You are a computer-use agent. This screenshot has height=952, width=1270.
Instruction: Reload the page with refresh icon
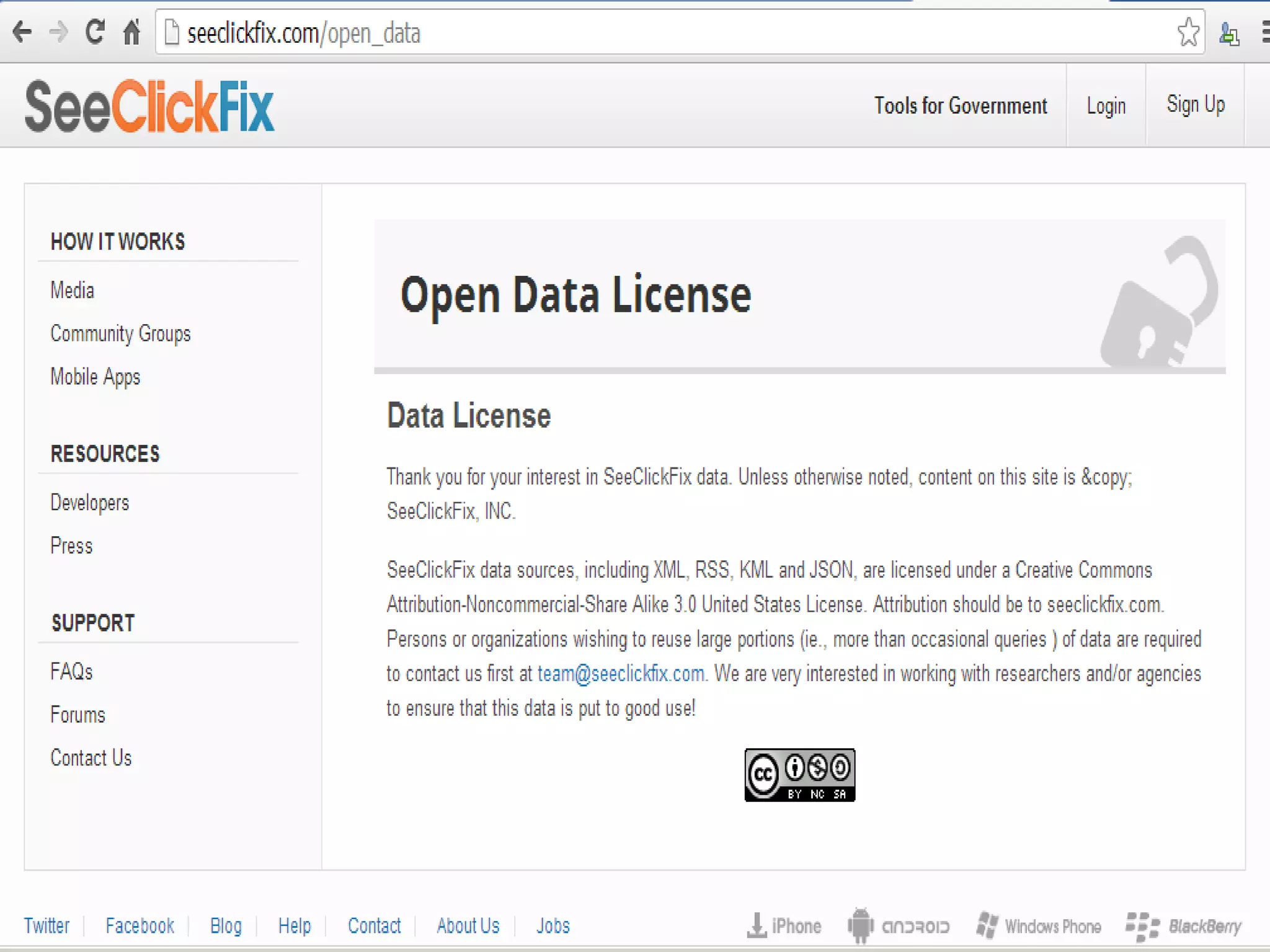(x=95, y=32)
